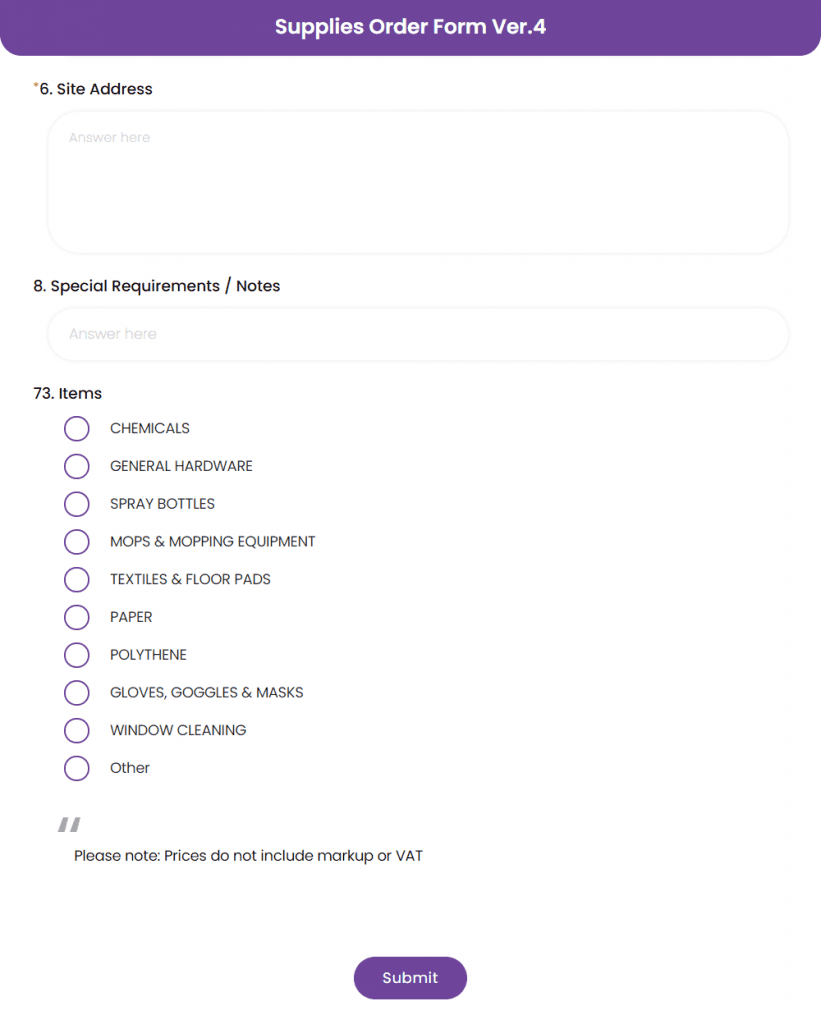Screen dimensions: 821x1024
Task: Click the quotation mark icon above the note
Action: point(69,823)
